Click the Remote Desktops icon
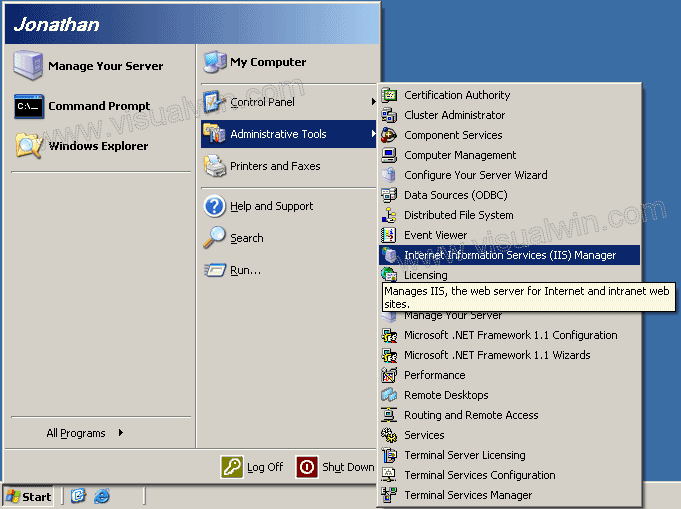Image resolution: width=681 pixels, height=509 pixels. click(x=389, y=395)
